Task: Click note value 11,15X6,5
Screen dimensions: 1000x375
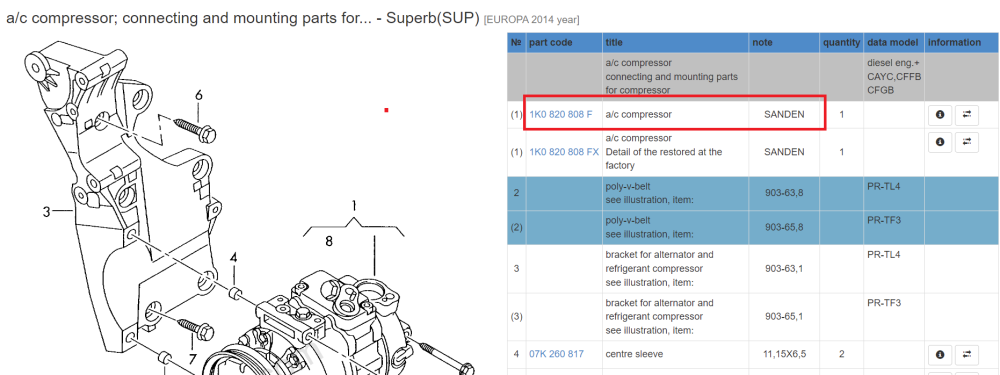Action: (784, 353)
